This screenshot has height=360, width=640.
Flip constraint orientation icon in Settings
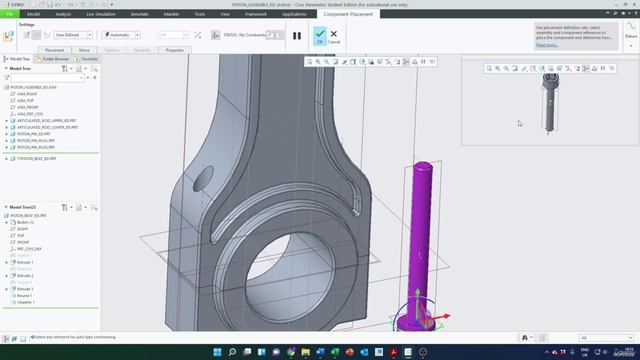198,35
